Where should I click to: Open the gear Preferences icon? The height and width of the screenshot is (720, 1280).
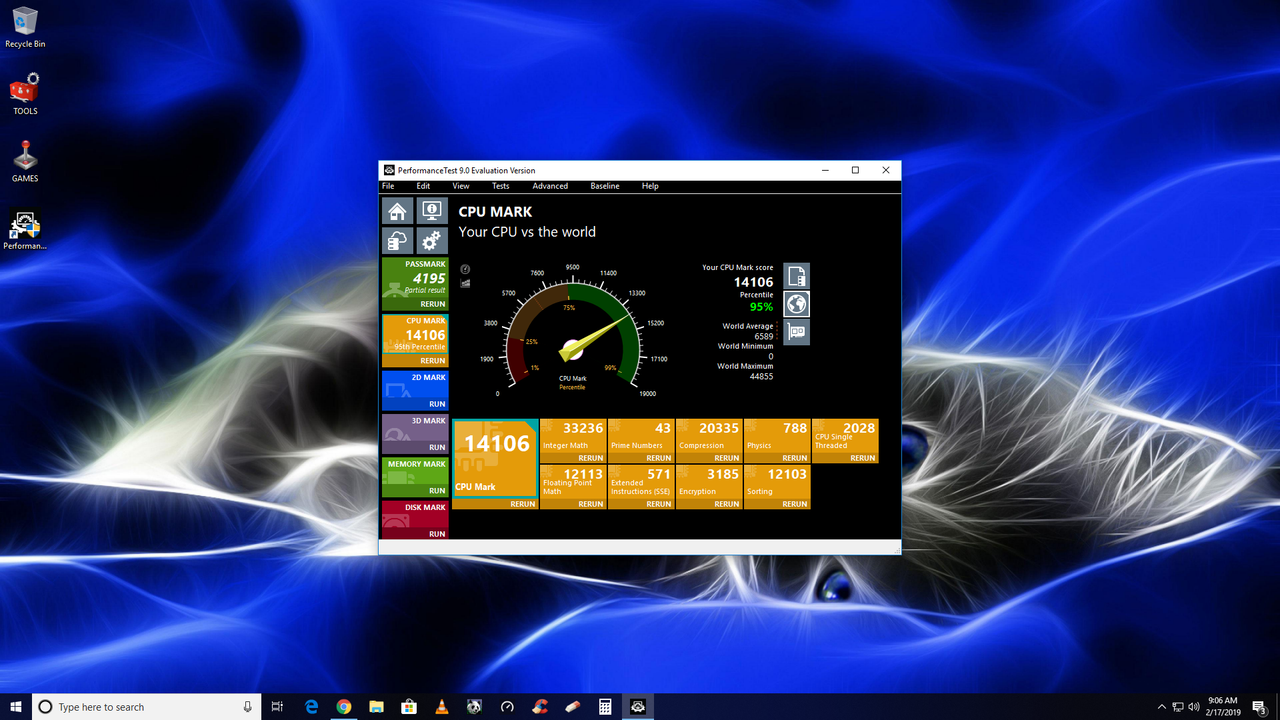pos(431,241)
